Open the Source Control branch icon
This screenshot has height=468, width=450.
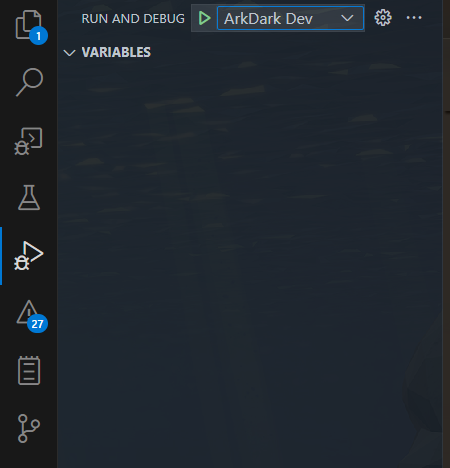click(x=29, y=428)
